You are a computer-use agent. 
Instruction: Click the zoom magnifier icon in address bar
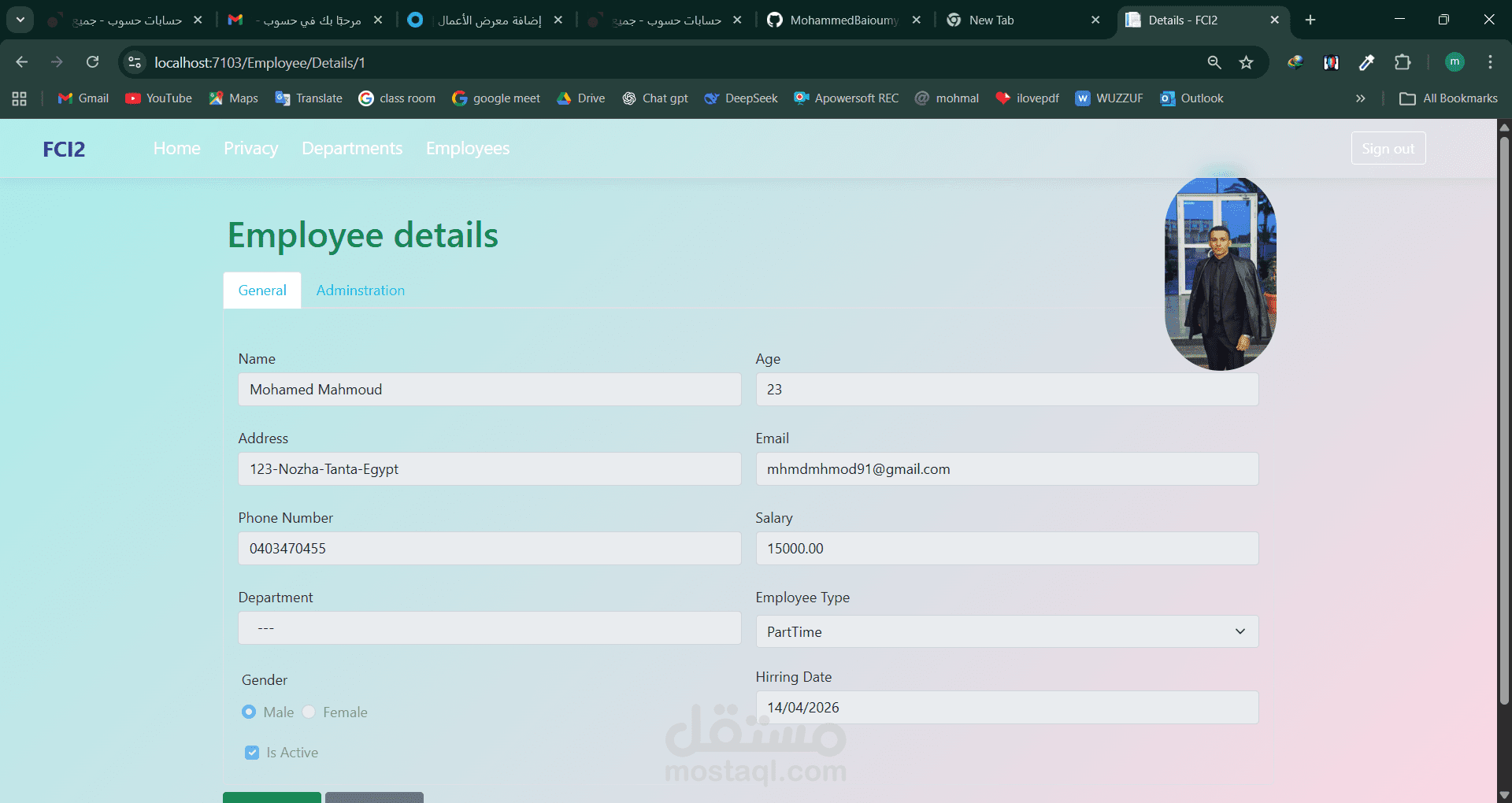coord(1214,62)
